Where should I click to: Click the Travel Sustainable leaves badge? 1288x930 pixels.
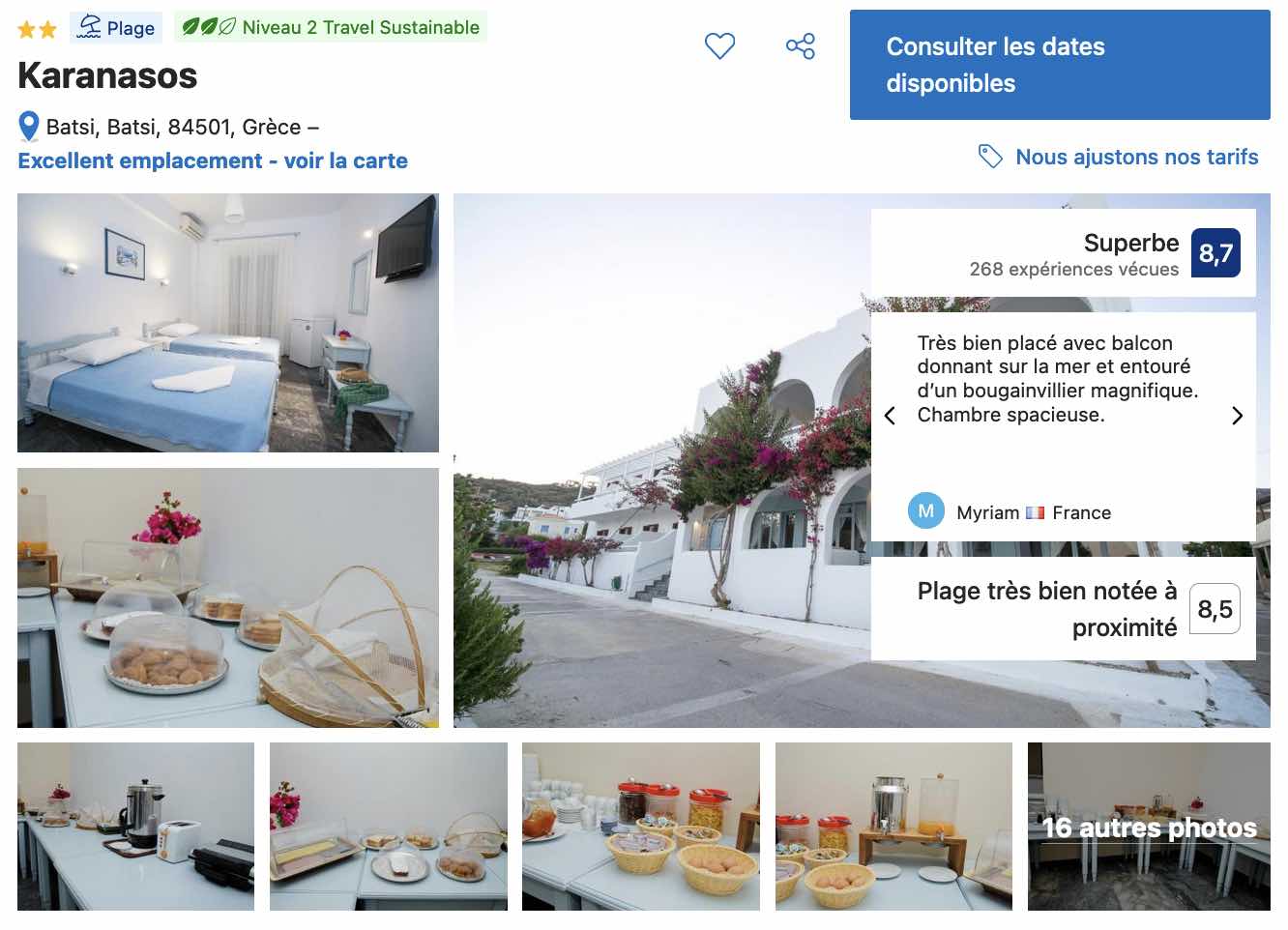point(331,27)
